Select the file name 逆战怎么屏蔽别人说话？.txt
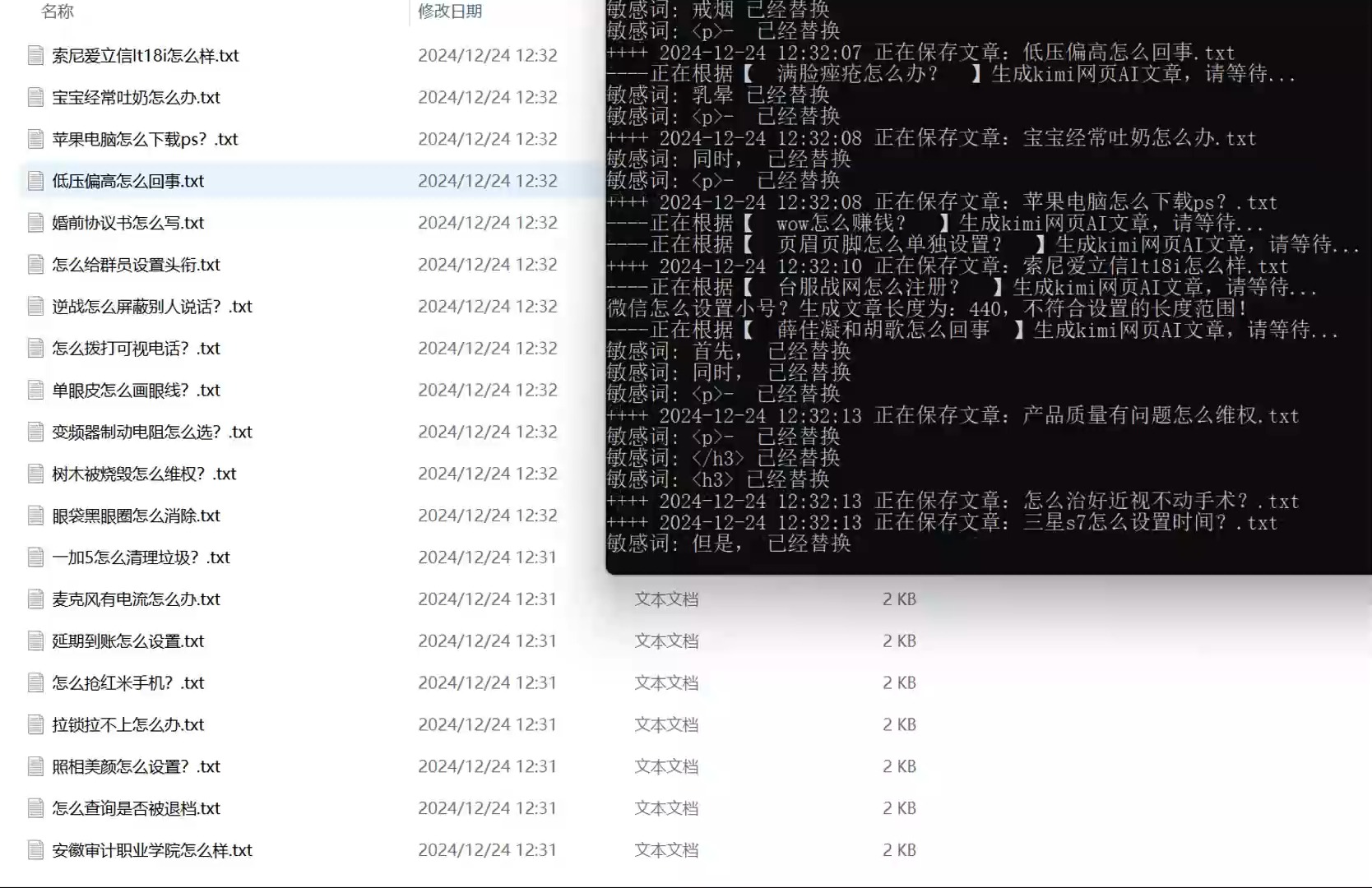 click(x=152, y=308)
